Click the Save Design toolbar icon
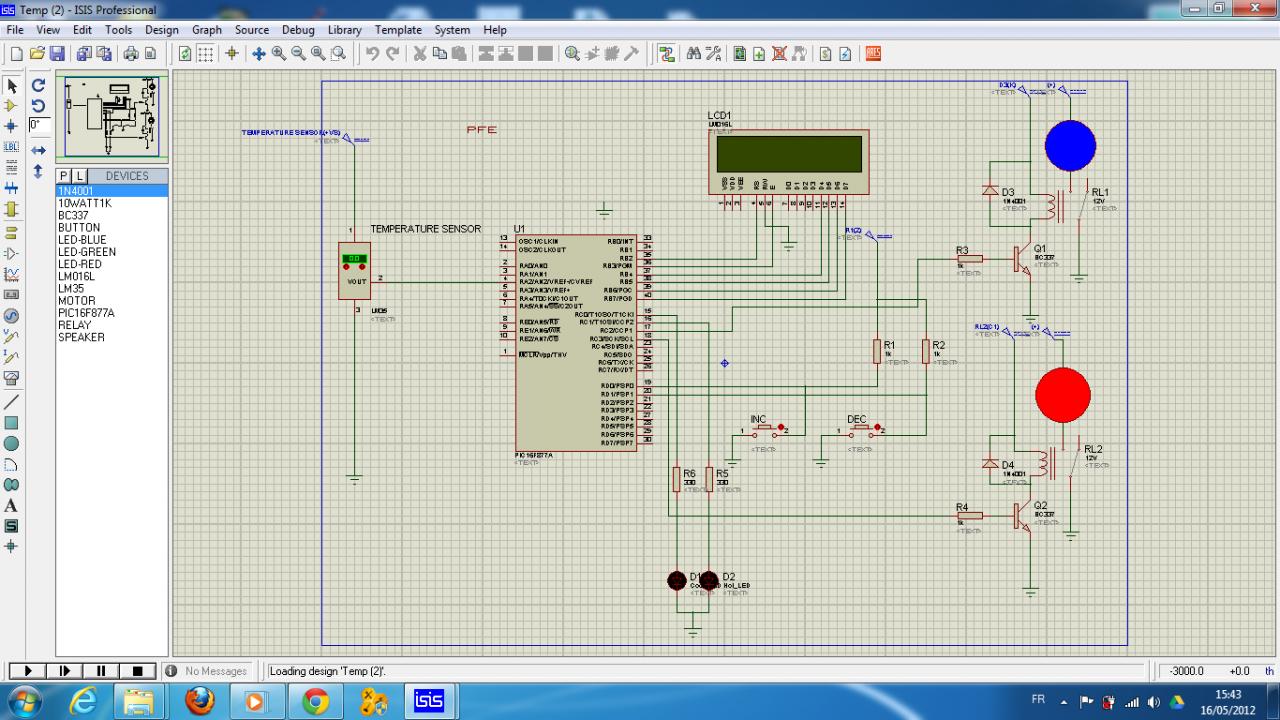Image resolution: width=1280 pixels, height=720 pixels. (57, 54)
